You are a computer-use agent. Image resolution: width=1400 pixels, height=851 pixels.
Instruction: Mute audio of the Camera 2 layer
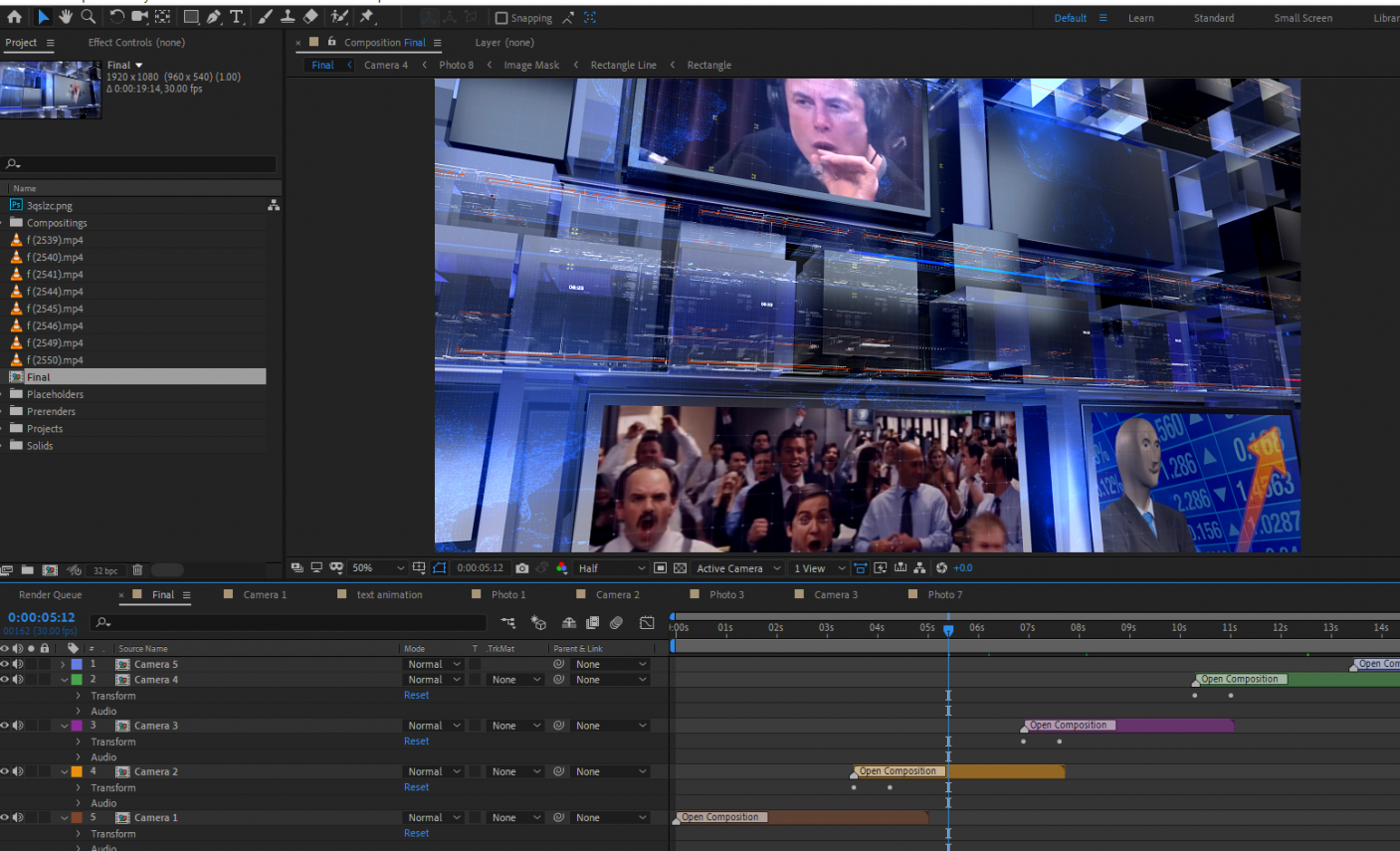click(x=18, y=771)
